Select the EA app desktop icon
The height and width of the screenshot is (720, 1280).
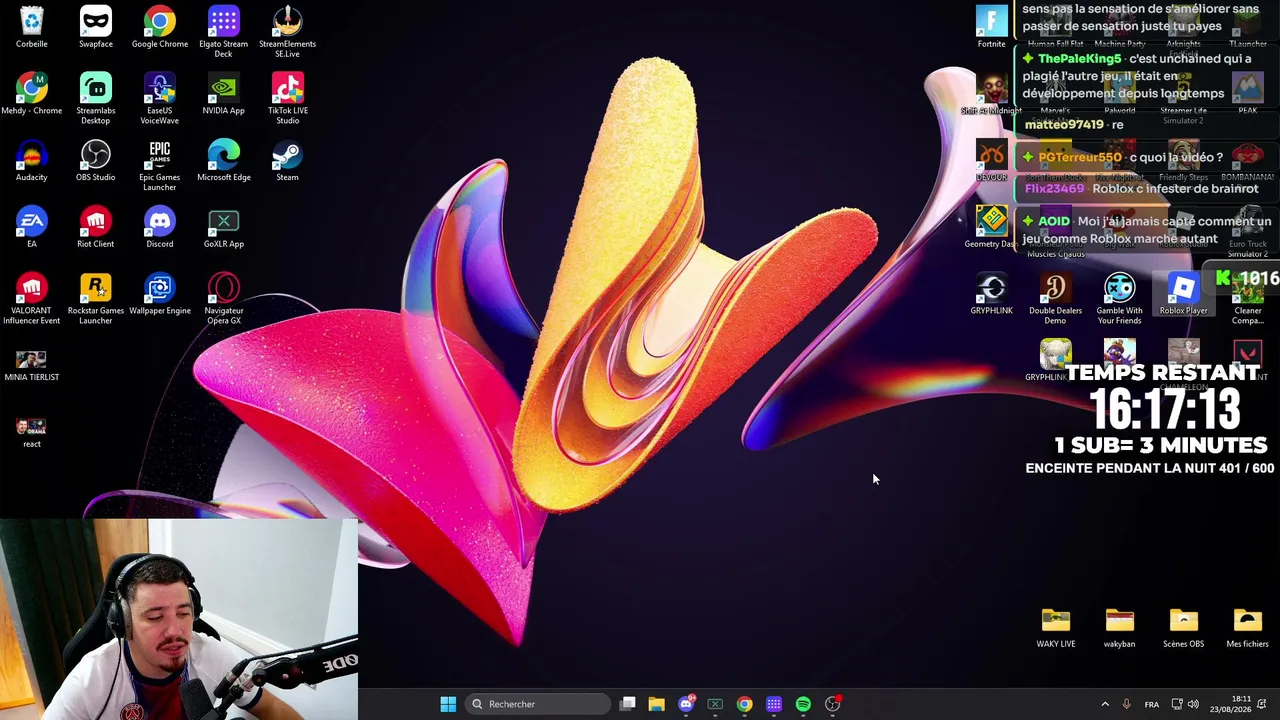32,227
